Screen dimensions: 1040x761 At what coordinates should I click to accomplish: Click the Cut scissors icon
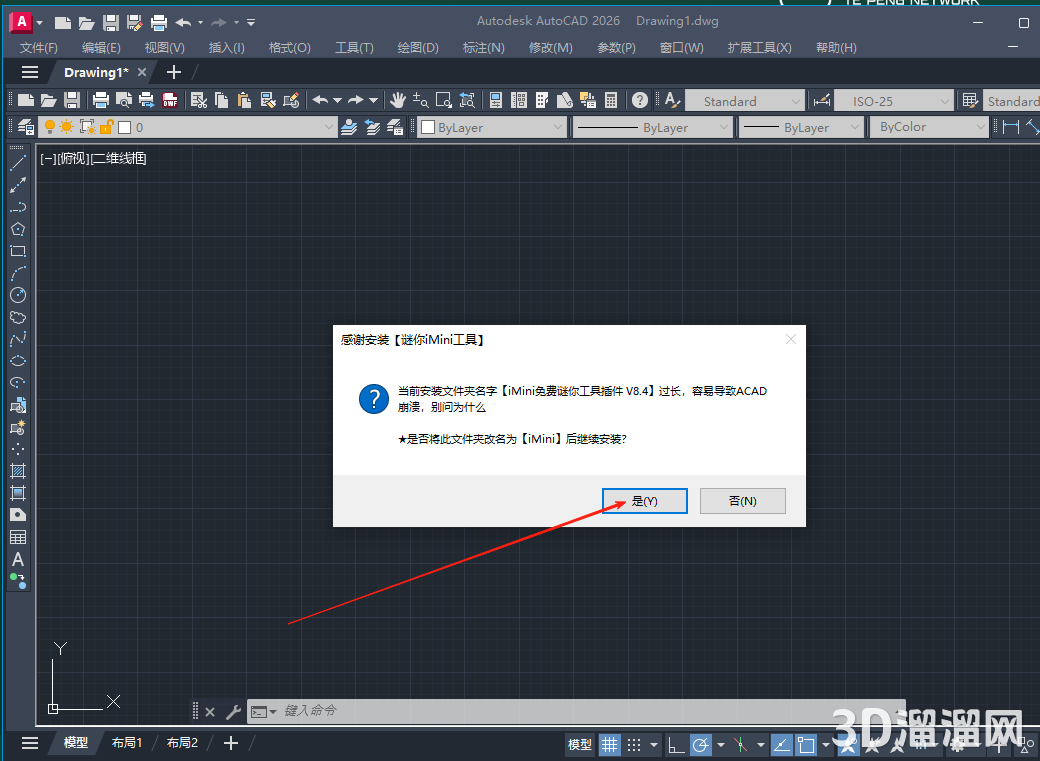198,100
